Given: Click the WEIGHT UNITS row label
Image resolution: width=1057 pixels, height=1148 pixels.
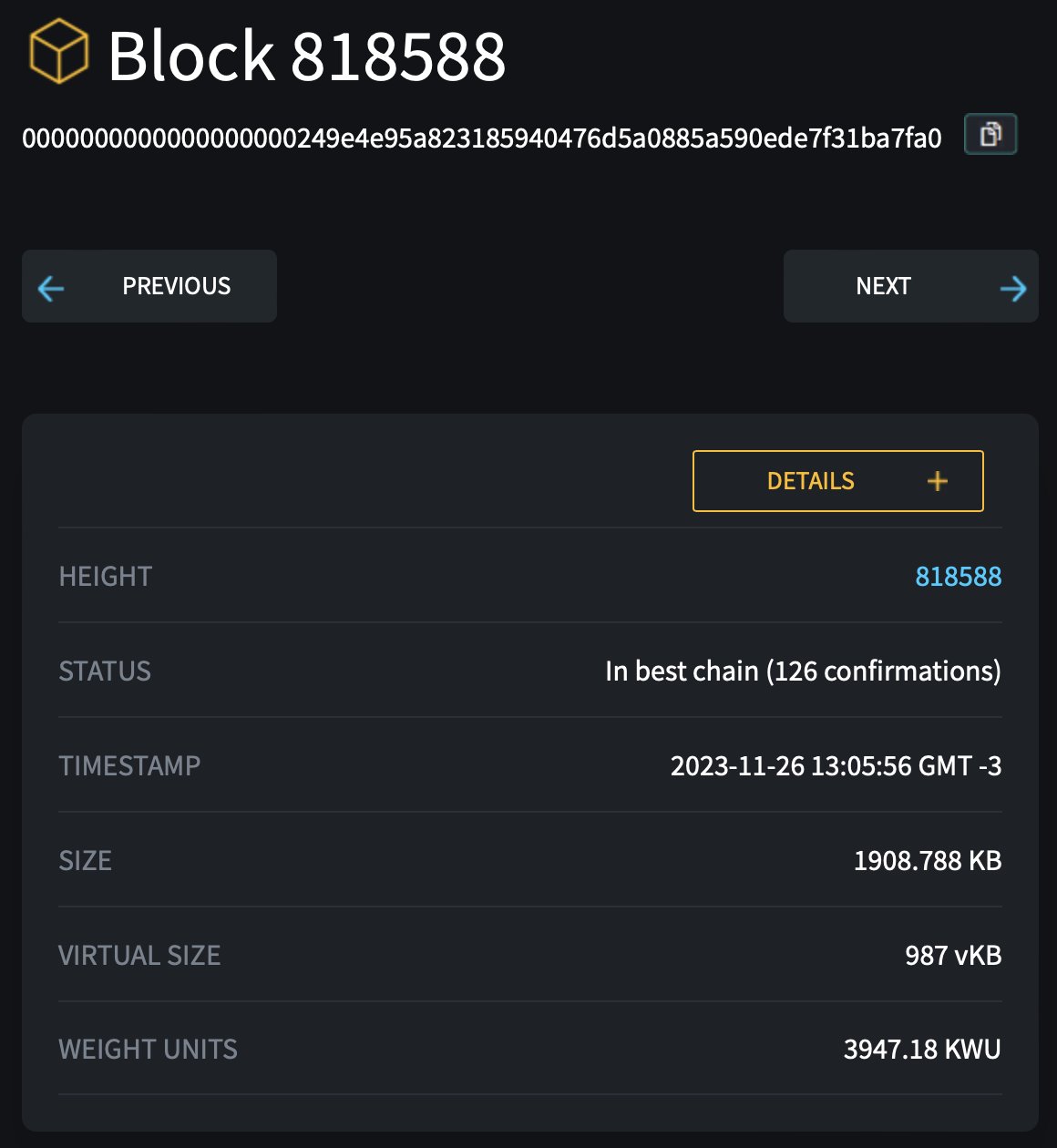Looking at the screenshot, I should tap(148, 1050).
